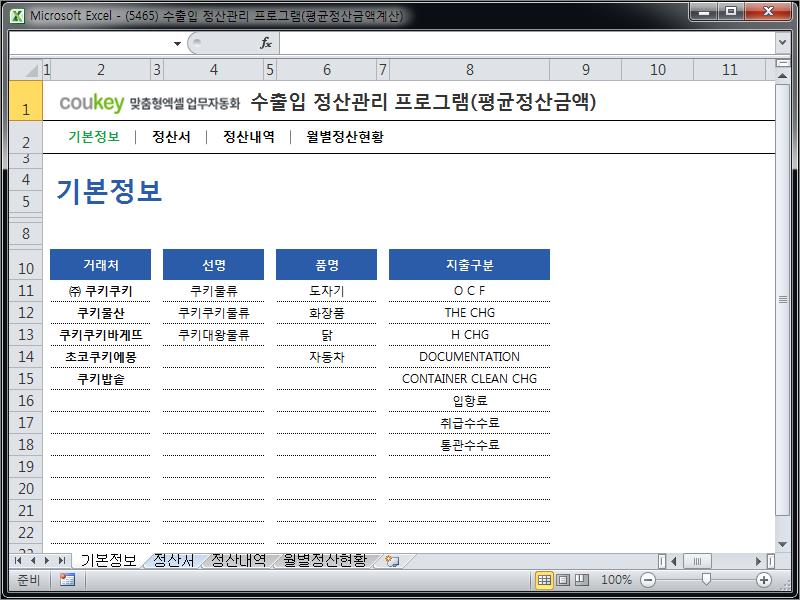Click the insert new worksheet icon
Screen dimensions: 800x600
tap(392, 561)
